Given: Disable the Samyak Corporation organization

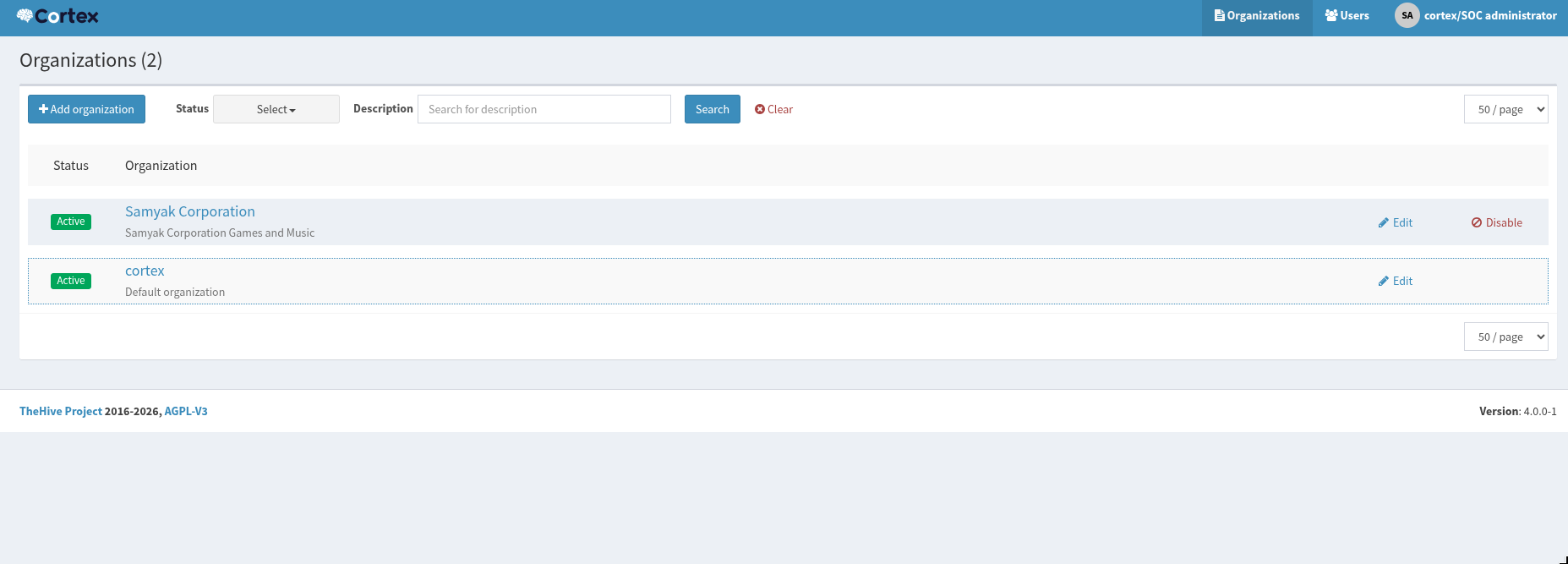Looking at the screenshot, I should [x=1497, y=222].
